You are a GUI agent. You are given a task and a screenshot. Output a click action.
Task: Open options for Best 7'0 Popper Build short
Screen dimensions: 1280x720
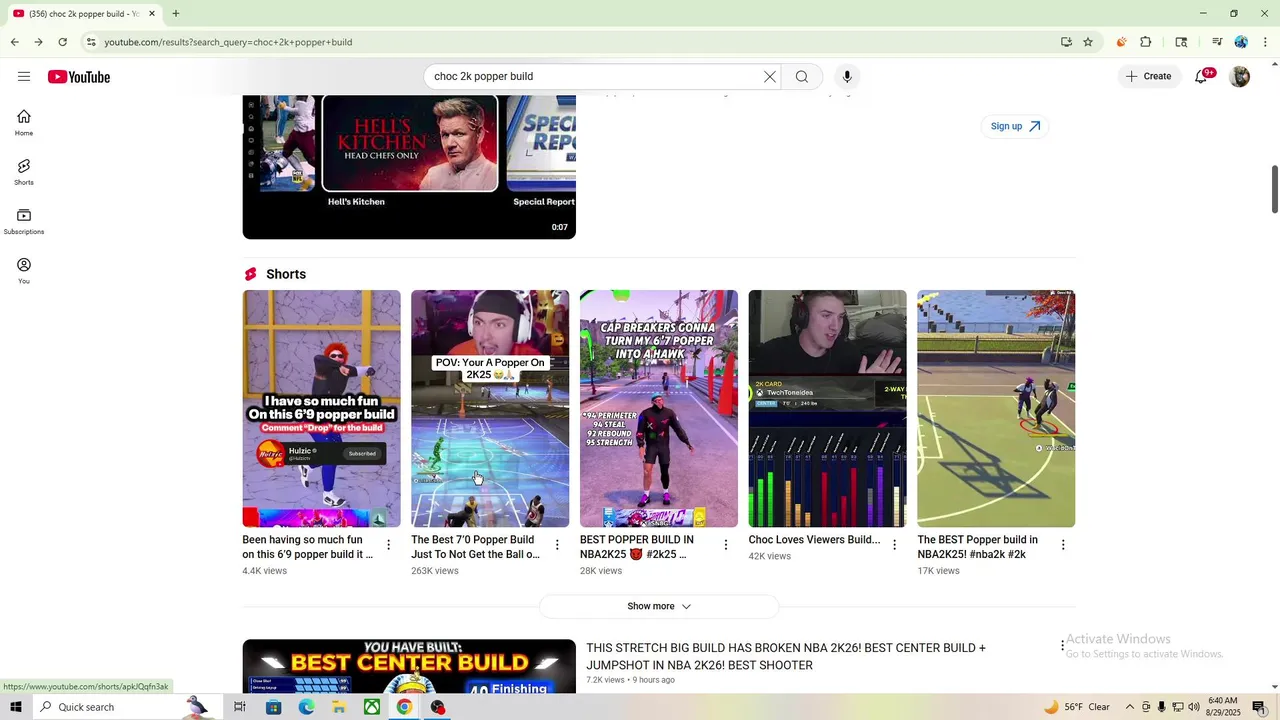(558, 545)
